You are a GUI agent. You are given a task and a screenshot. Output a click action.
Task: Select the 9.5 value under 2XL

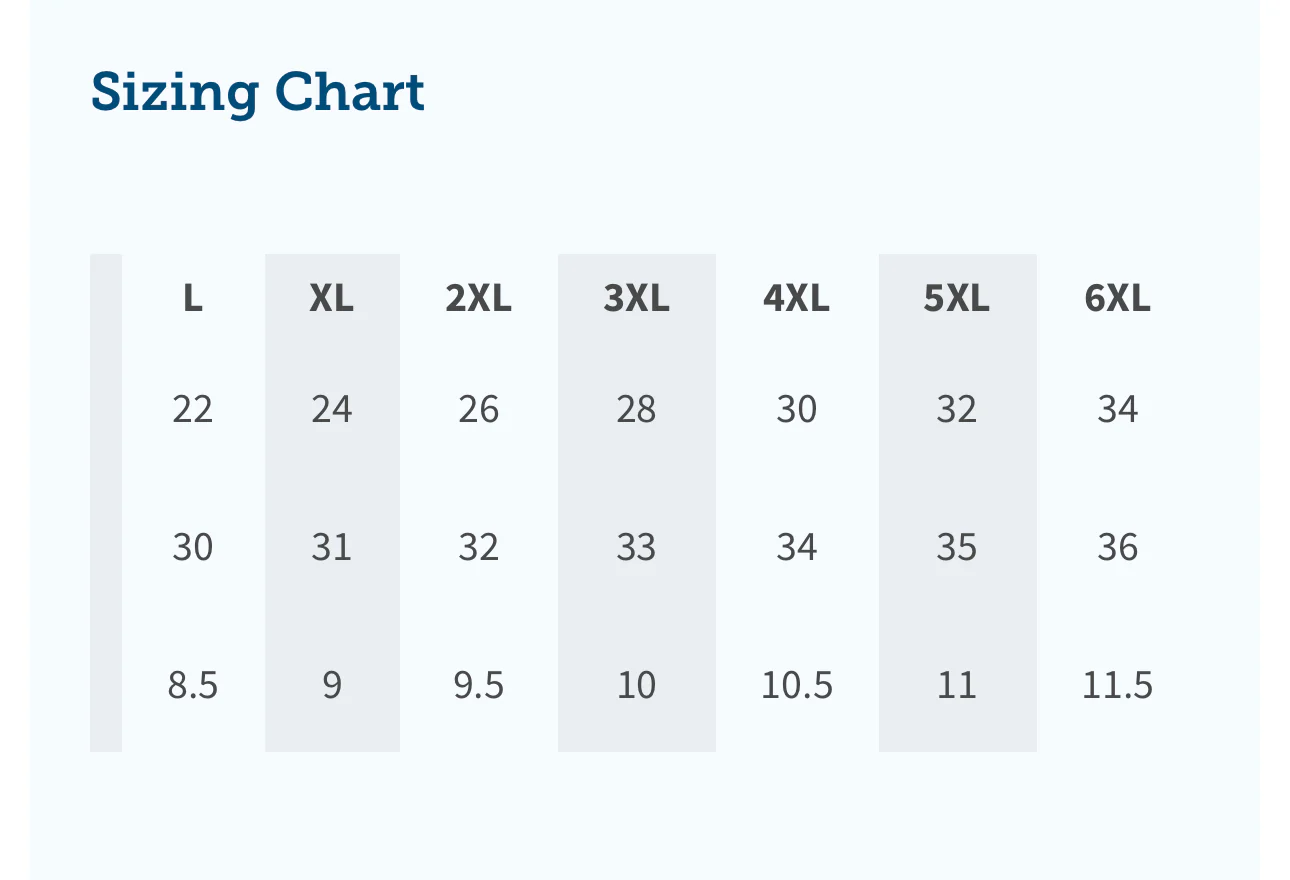(478, 685)
